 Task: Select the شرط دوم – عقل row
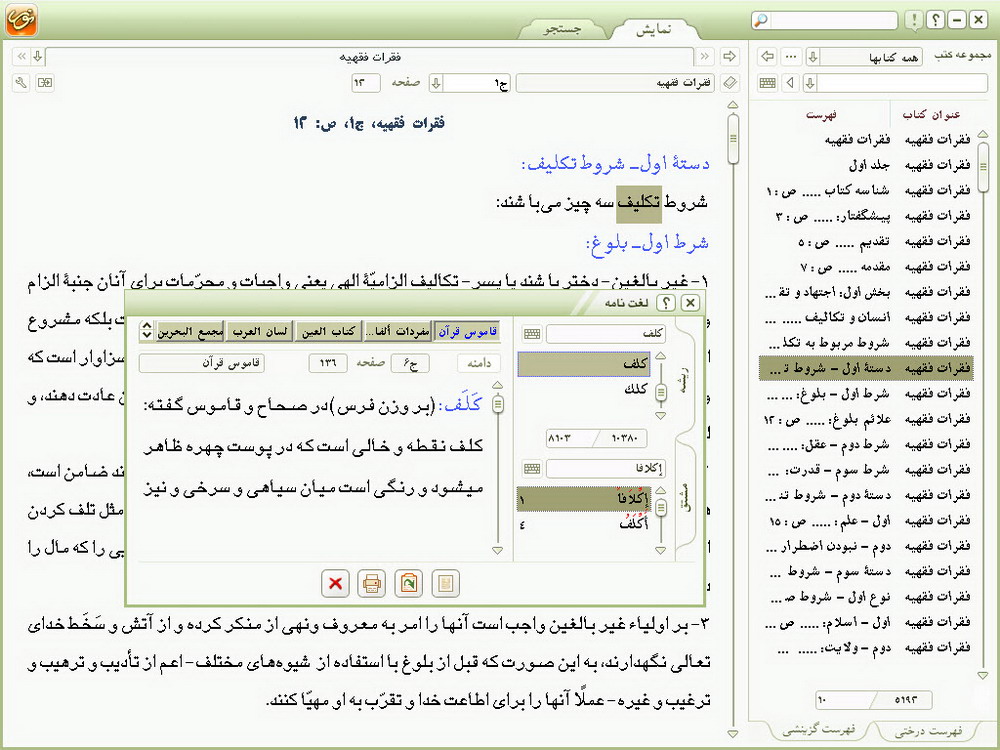click(866, 445)
